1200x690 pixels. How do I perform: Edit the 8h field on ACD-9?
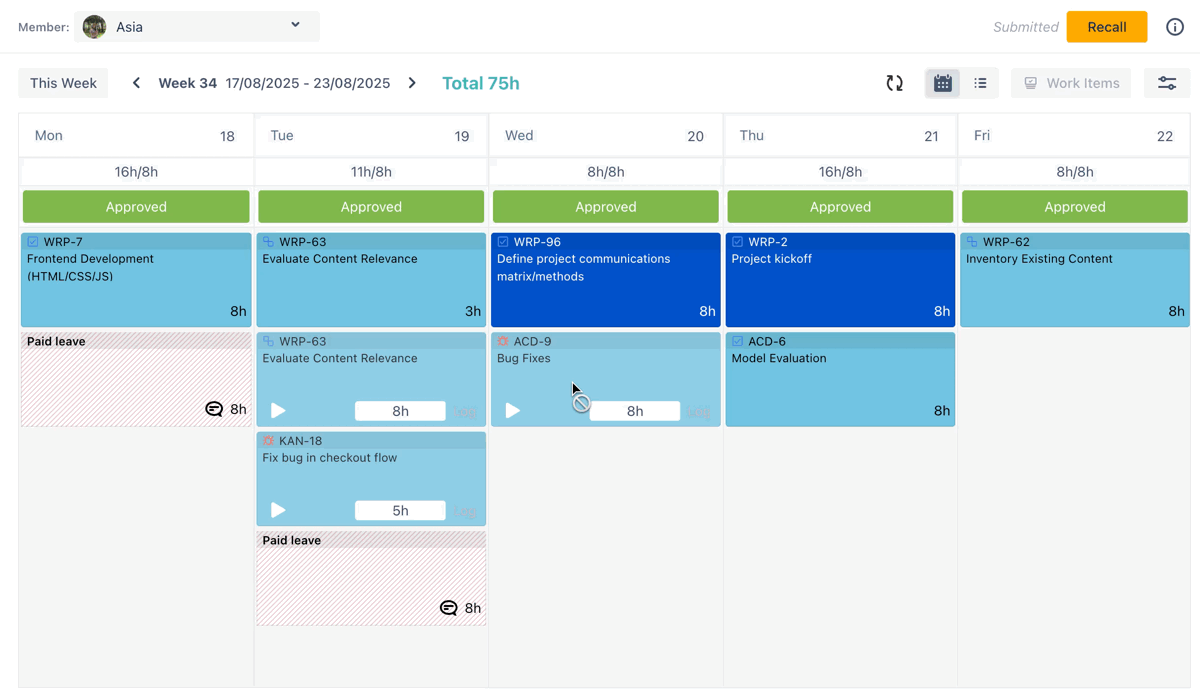[x=635, y=411]
